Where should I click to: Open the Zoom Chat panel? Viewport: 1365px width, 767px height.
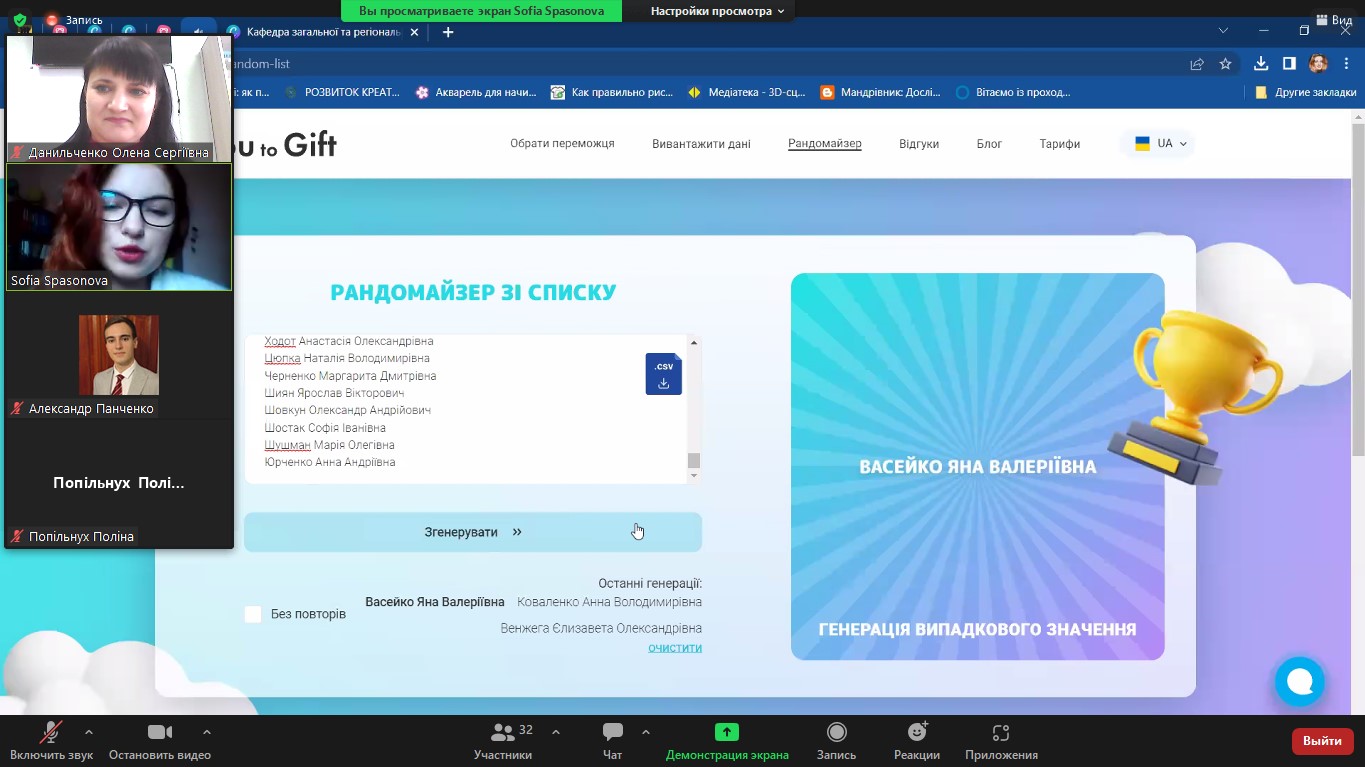click(x=613, y=733)
